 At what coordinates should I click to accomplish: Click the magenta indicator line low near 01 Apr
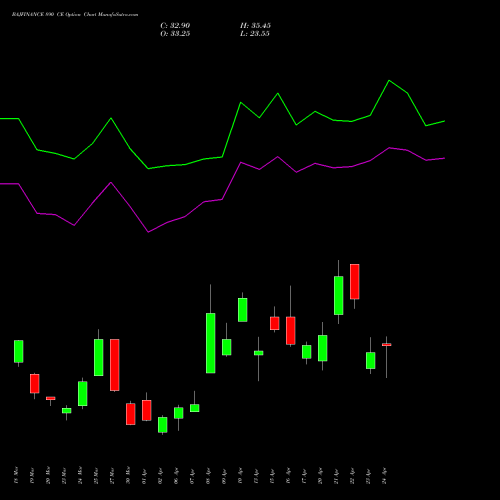[x=148, y=232]
